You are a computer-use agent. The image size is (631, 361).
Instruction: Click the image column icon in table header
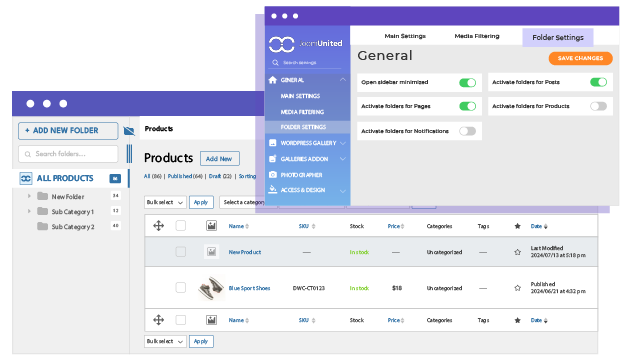coord(212,226)
